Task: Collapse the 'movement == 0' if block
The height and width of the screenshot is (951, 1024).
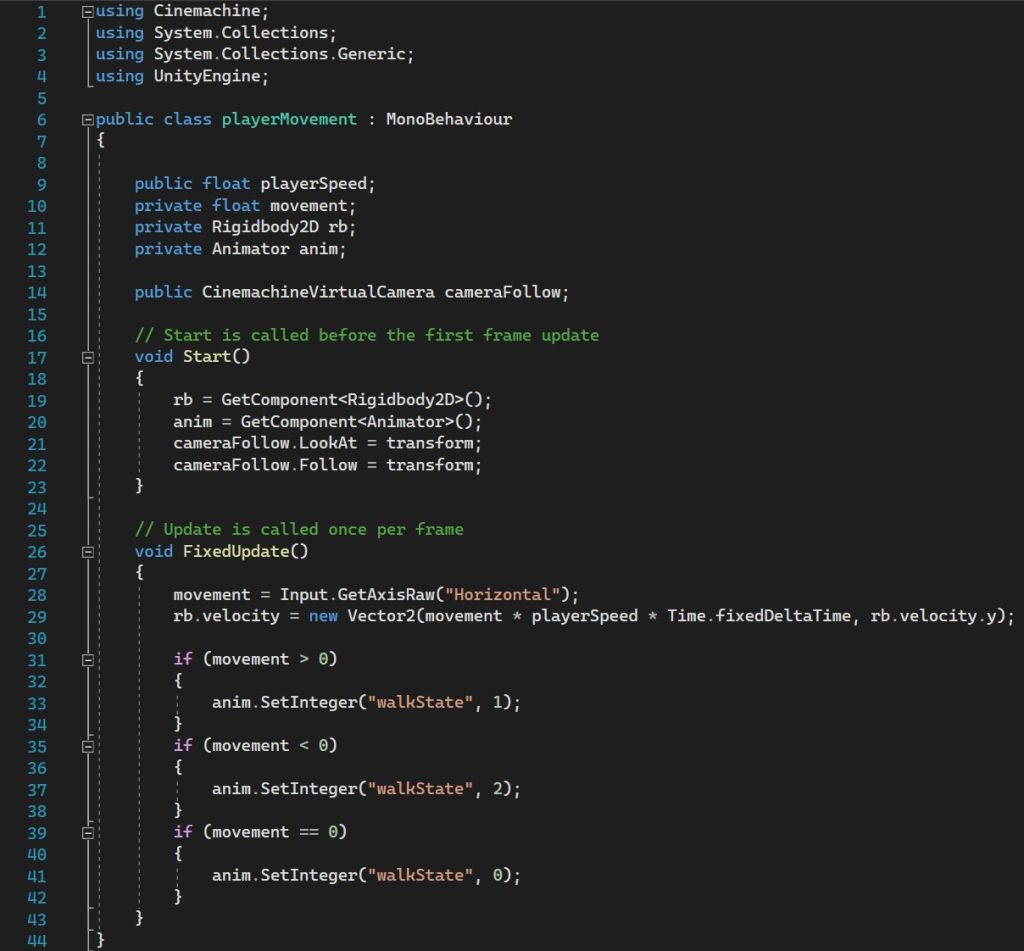Action: coord(88,832)
